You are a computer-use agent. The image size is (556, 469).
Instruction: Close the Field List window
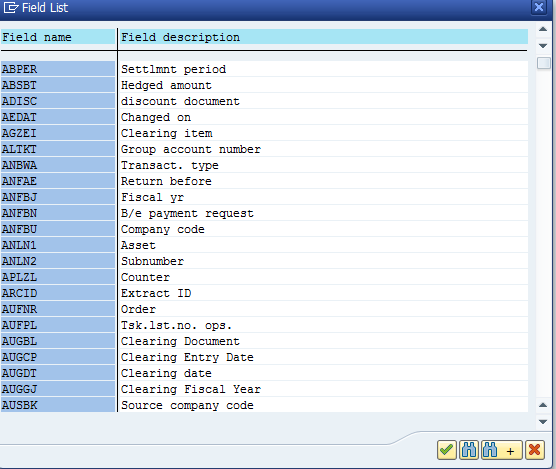click(539, 7)
